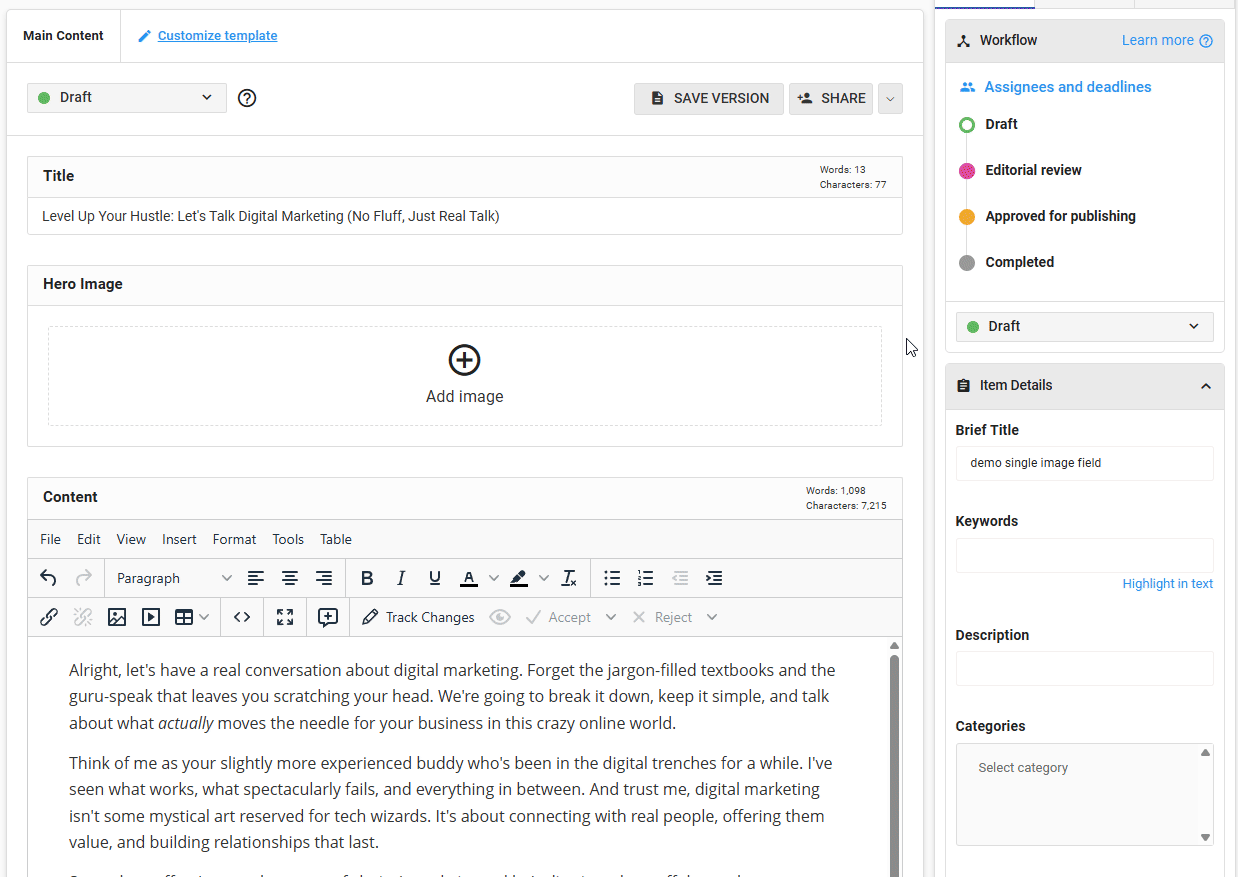Select Approved for publishing workflow stage
This screenshot has width=1238, height=877.
pos(1060,216)
